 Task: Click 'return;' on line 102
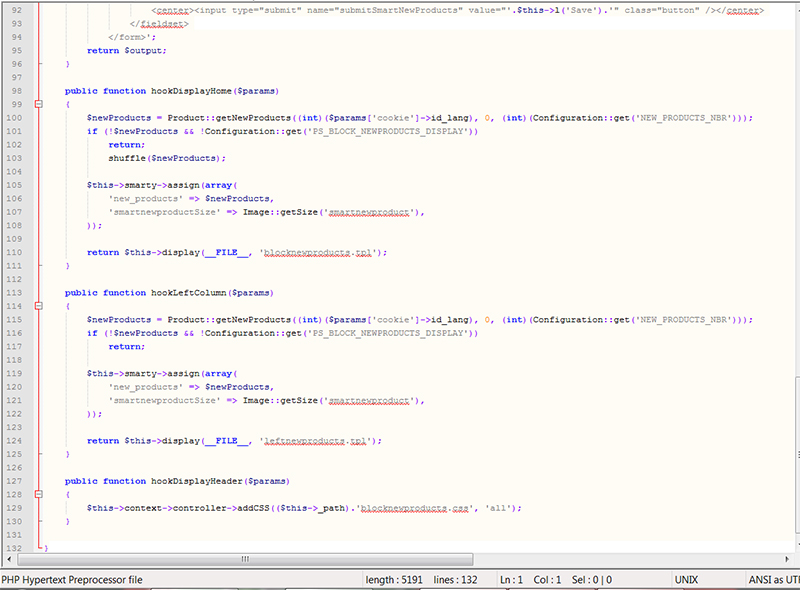click(x=127, y=145)
